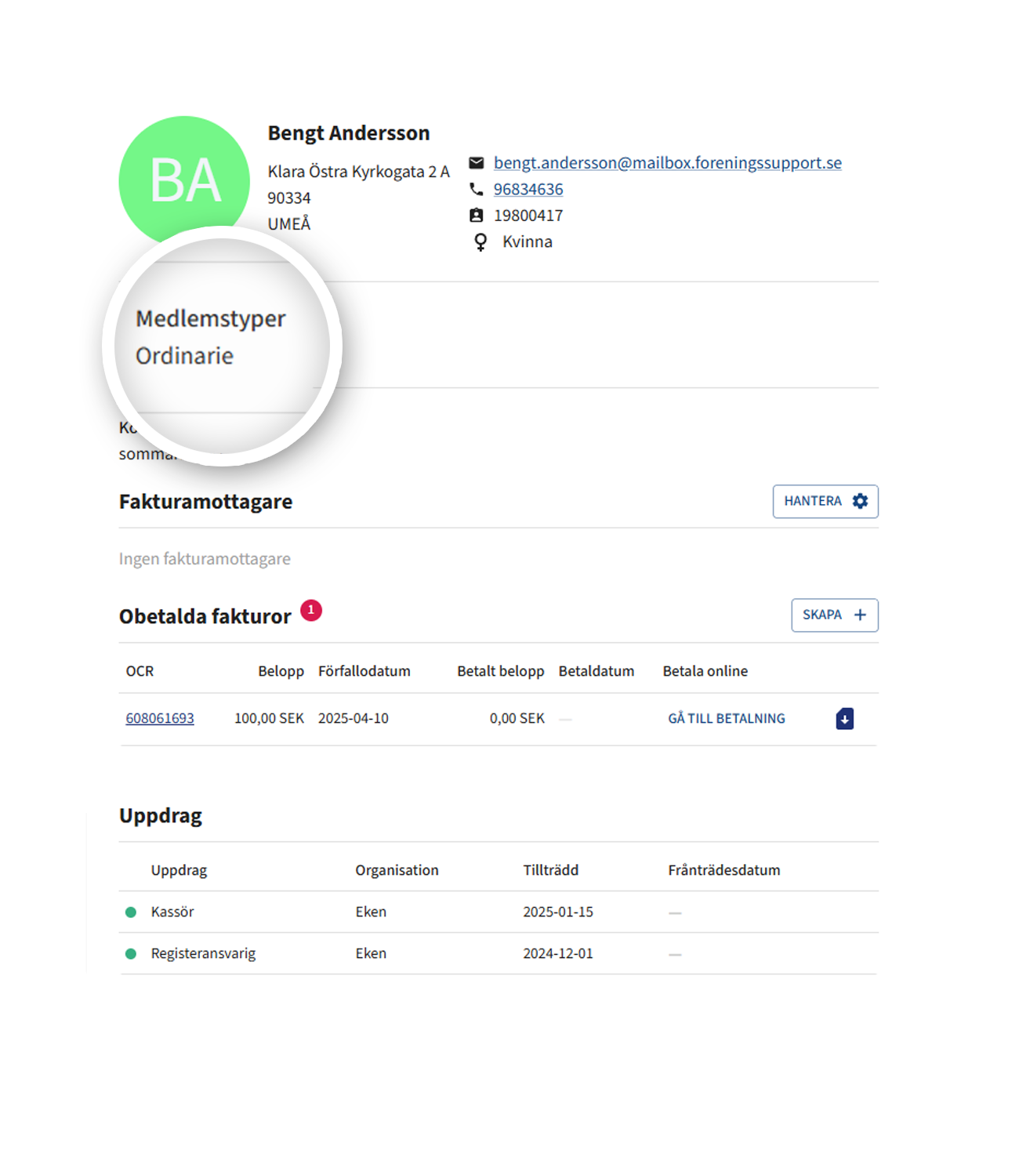Download the invoice for OCR 608061693

pos(844,719)
